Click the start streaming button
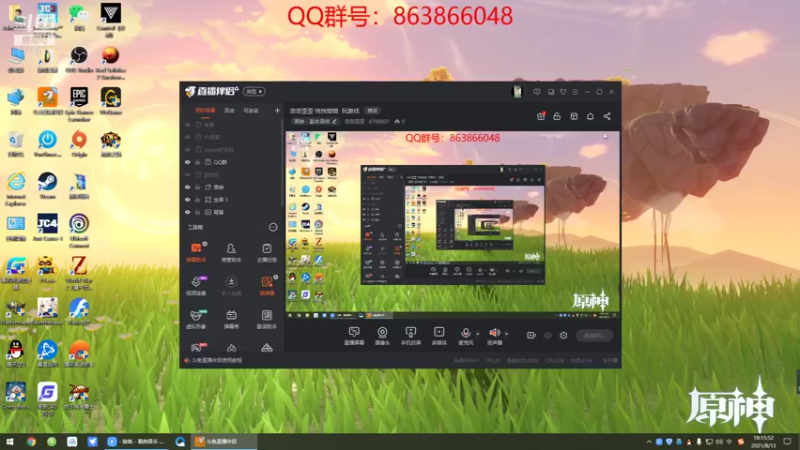Viewport: 800px width, 450px height. coord(594,335)
